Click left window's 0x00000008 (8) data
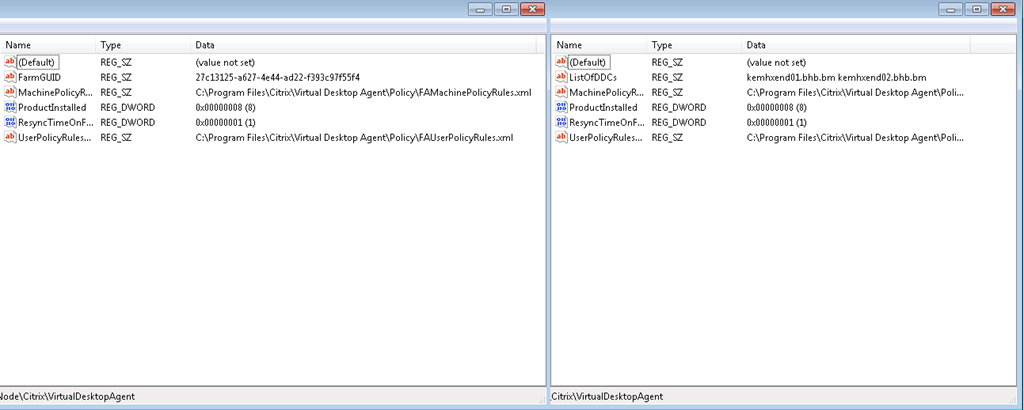The width and height of the screenshot is (1024, 410). pyautogui.click(x=227, y=107)
